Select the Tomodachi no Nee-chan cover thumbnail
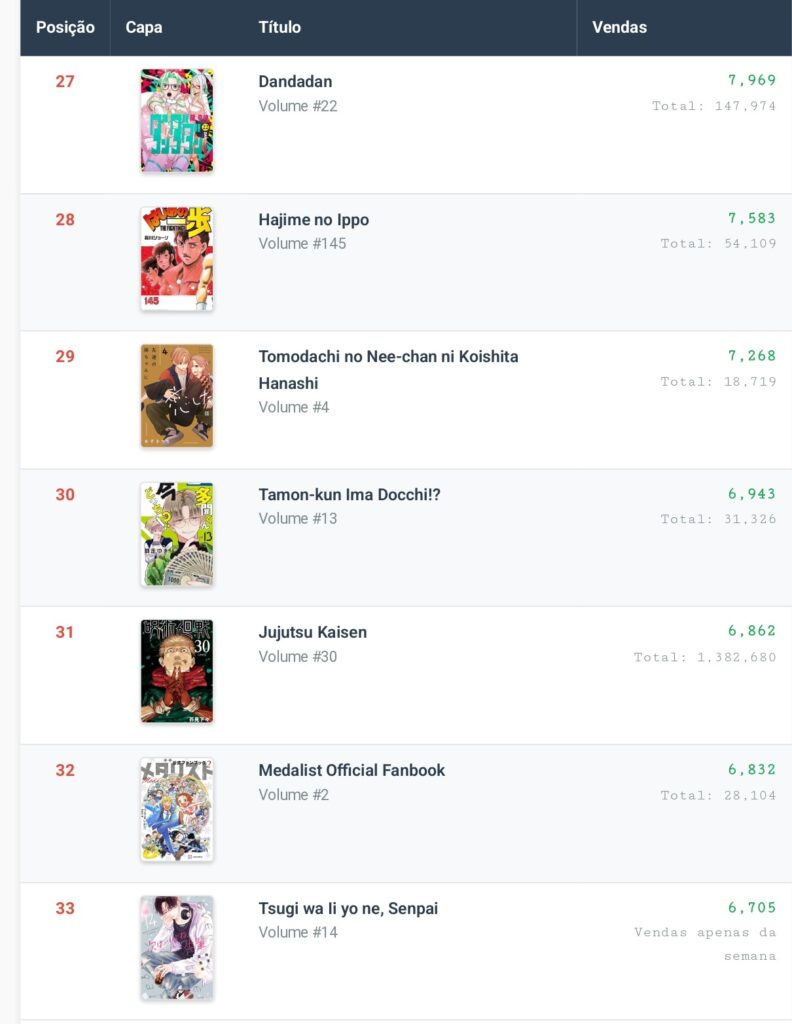Screen dimensions: 792x1024 [x=177, y=396]
